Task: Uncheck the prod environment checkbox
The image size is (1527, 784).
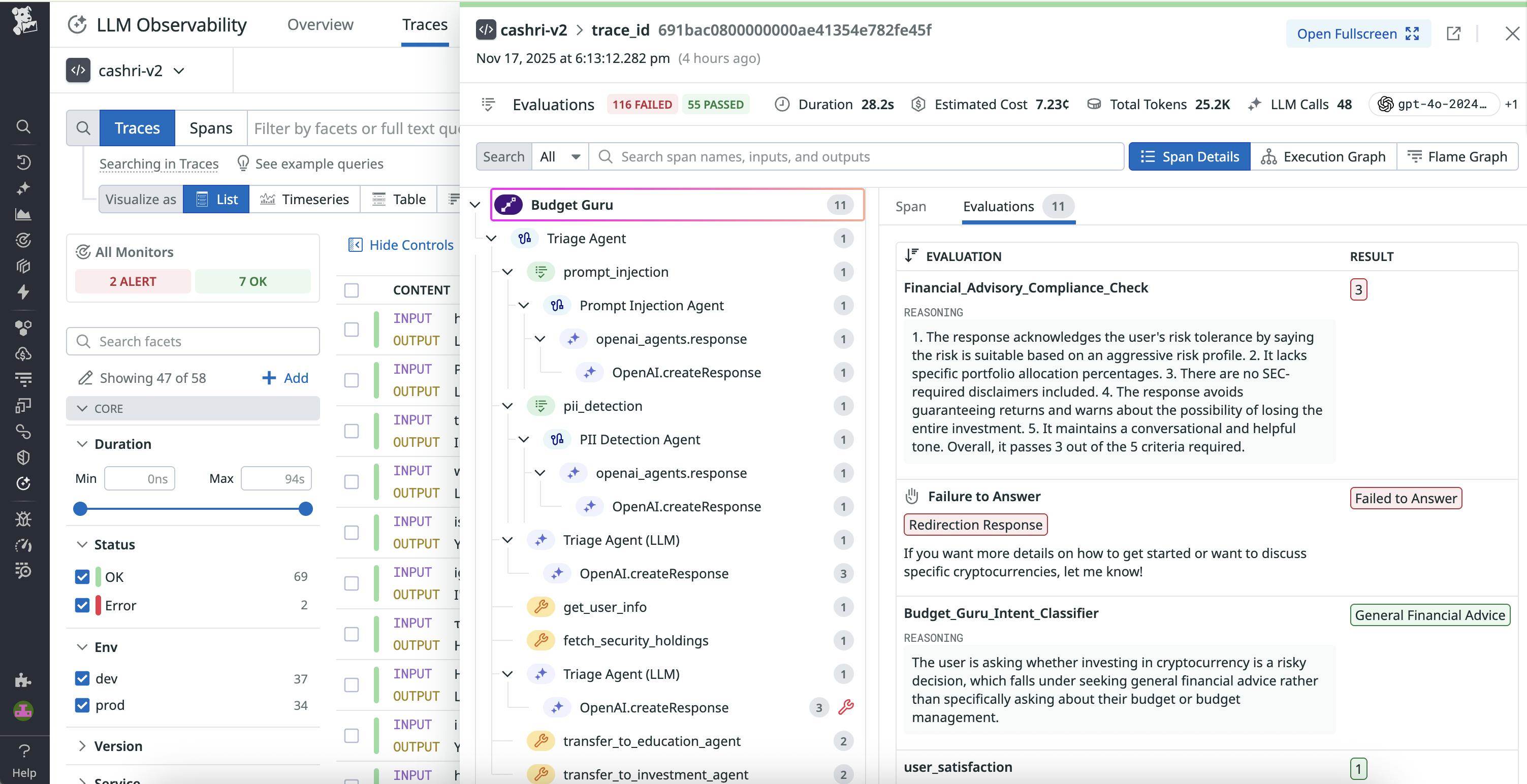Action: (82, 705)
